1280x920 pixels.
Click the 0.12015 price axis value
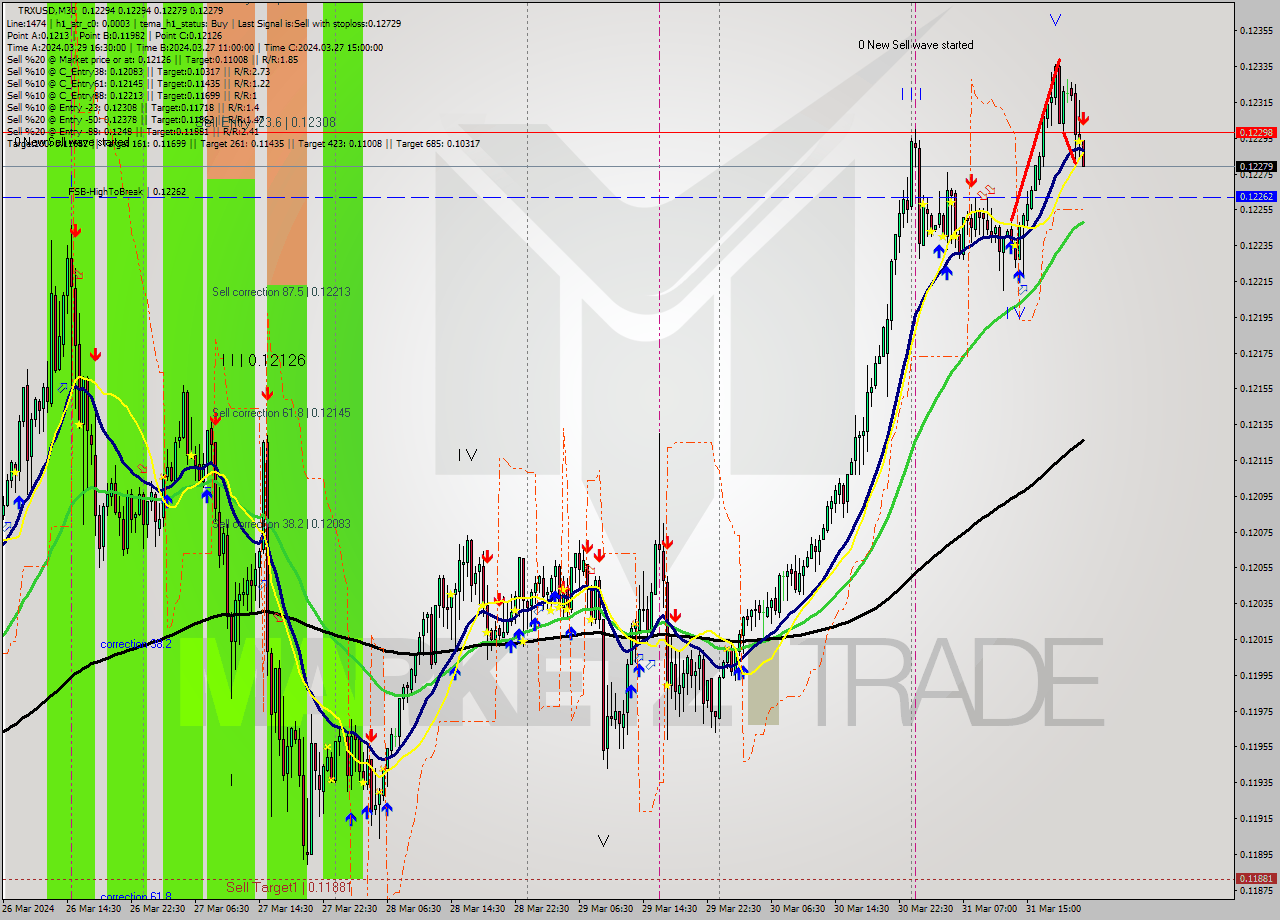[1255, 639]
